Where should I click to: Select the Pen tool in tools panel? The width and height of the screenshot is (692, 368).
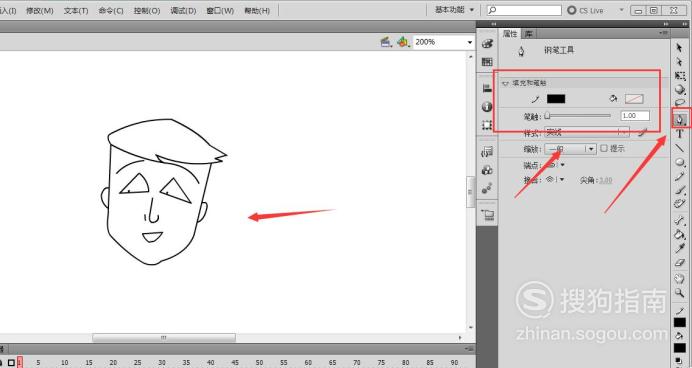pos(680,119)
